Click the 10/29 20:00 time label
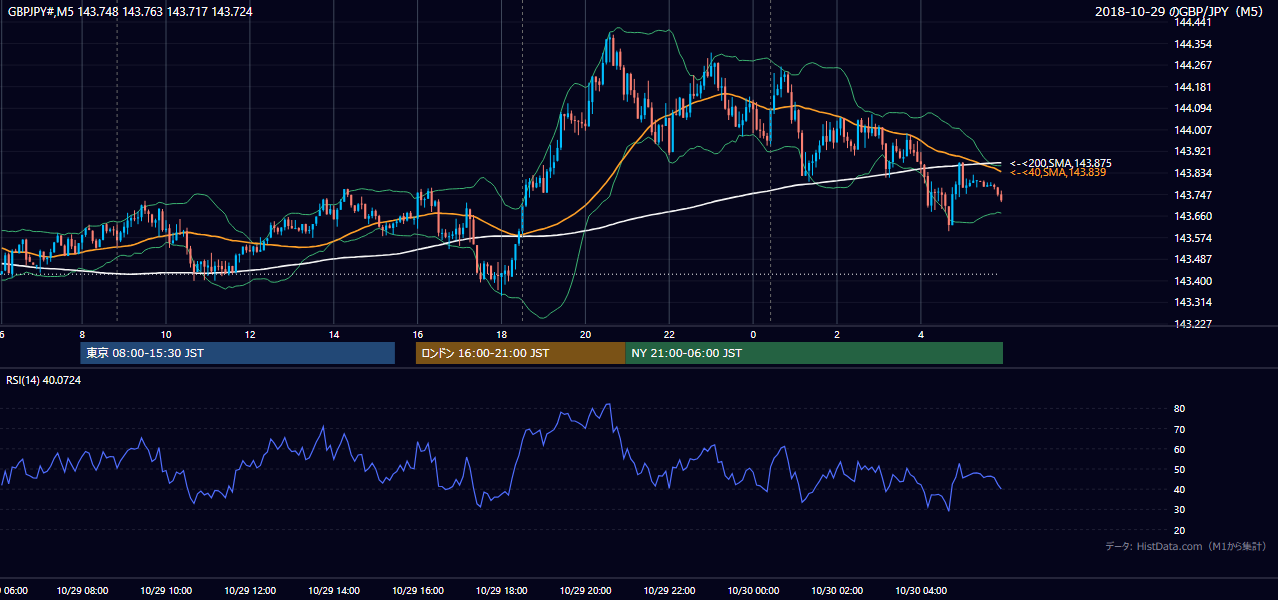Screen dimensions: 1278x600 point(586,590)
